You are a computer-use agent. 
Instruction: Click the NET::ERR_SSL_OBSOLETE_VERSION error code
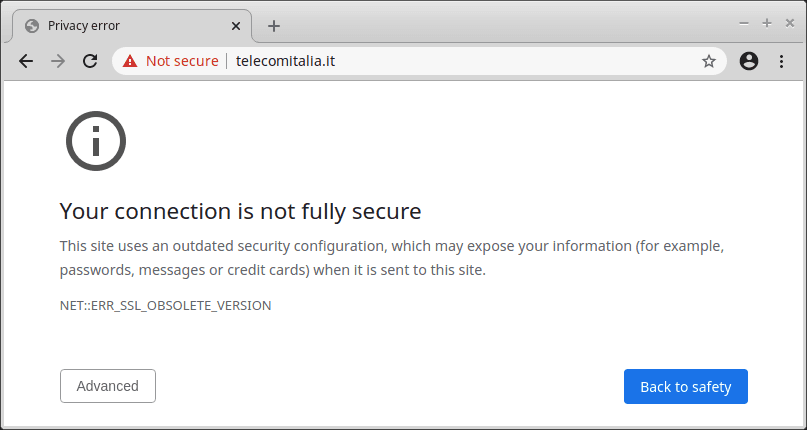(165, 305)
